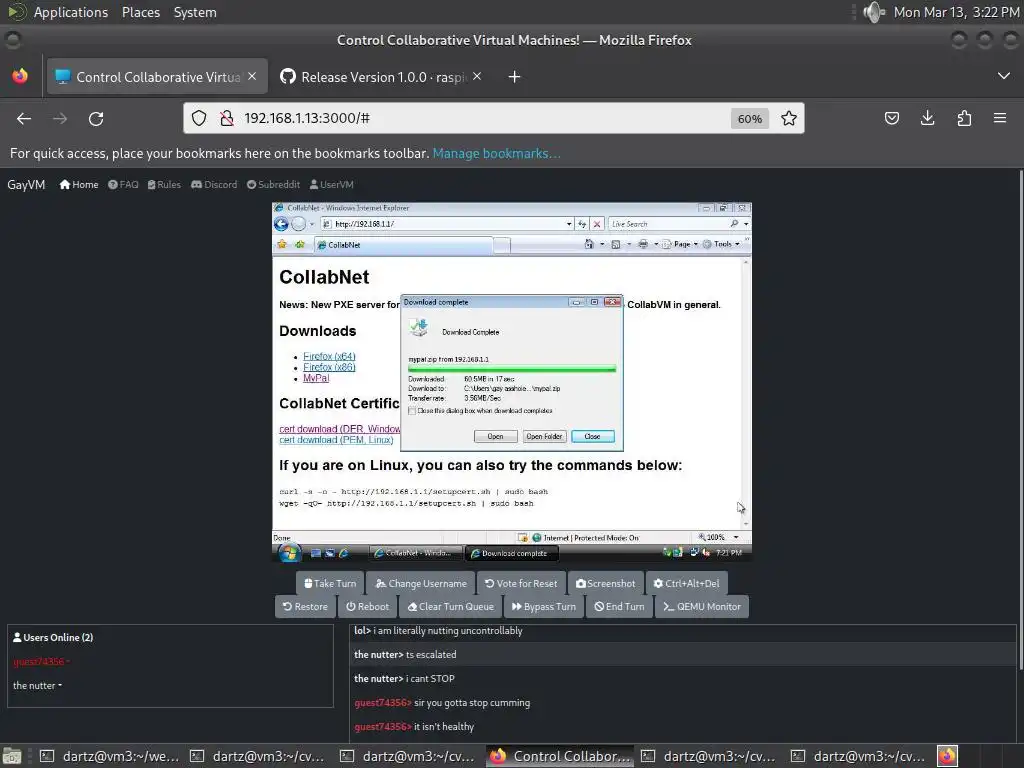Click Vote for Reset button

coord(521,583)
